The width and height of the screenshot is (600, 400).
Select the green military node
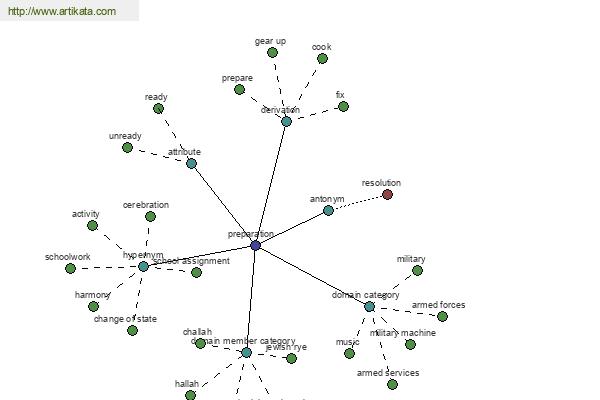(x=417, y=270)
